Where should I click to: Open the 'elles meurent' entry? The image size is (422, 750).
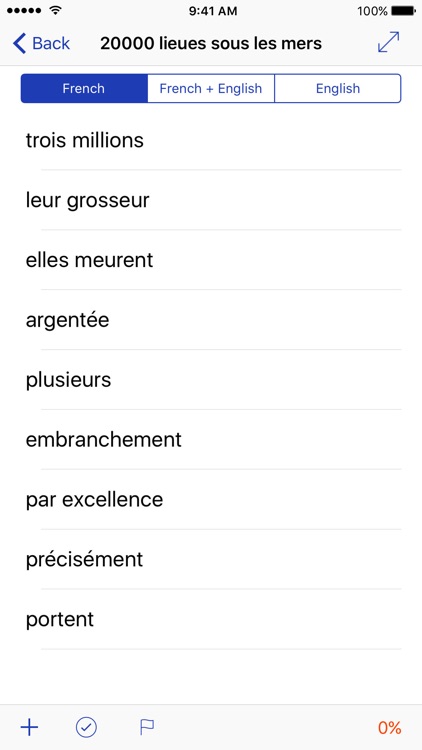click(211, 260)
